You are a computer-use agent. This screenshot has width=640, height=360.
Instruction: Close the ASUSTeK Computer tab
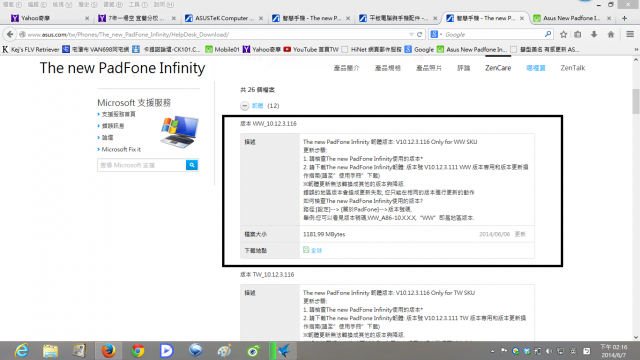(x=261, y=18)
